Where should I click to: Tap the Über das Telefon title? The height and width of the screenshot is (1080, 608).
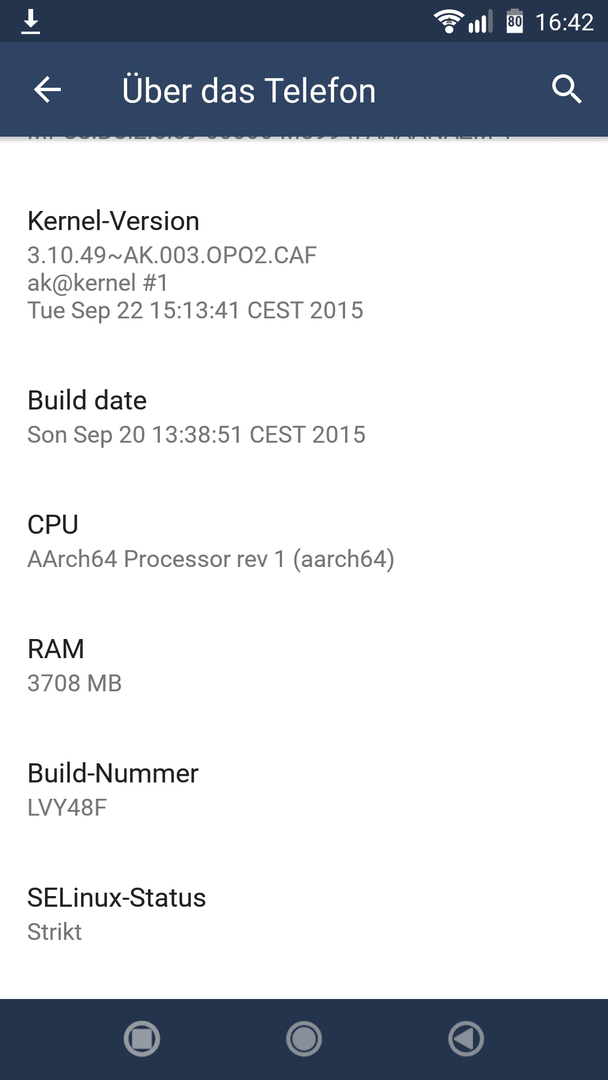pyautogui.click(x=249, y=91)
